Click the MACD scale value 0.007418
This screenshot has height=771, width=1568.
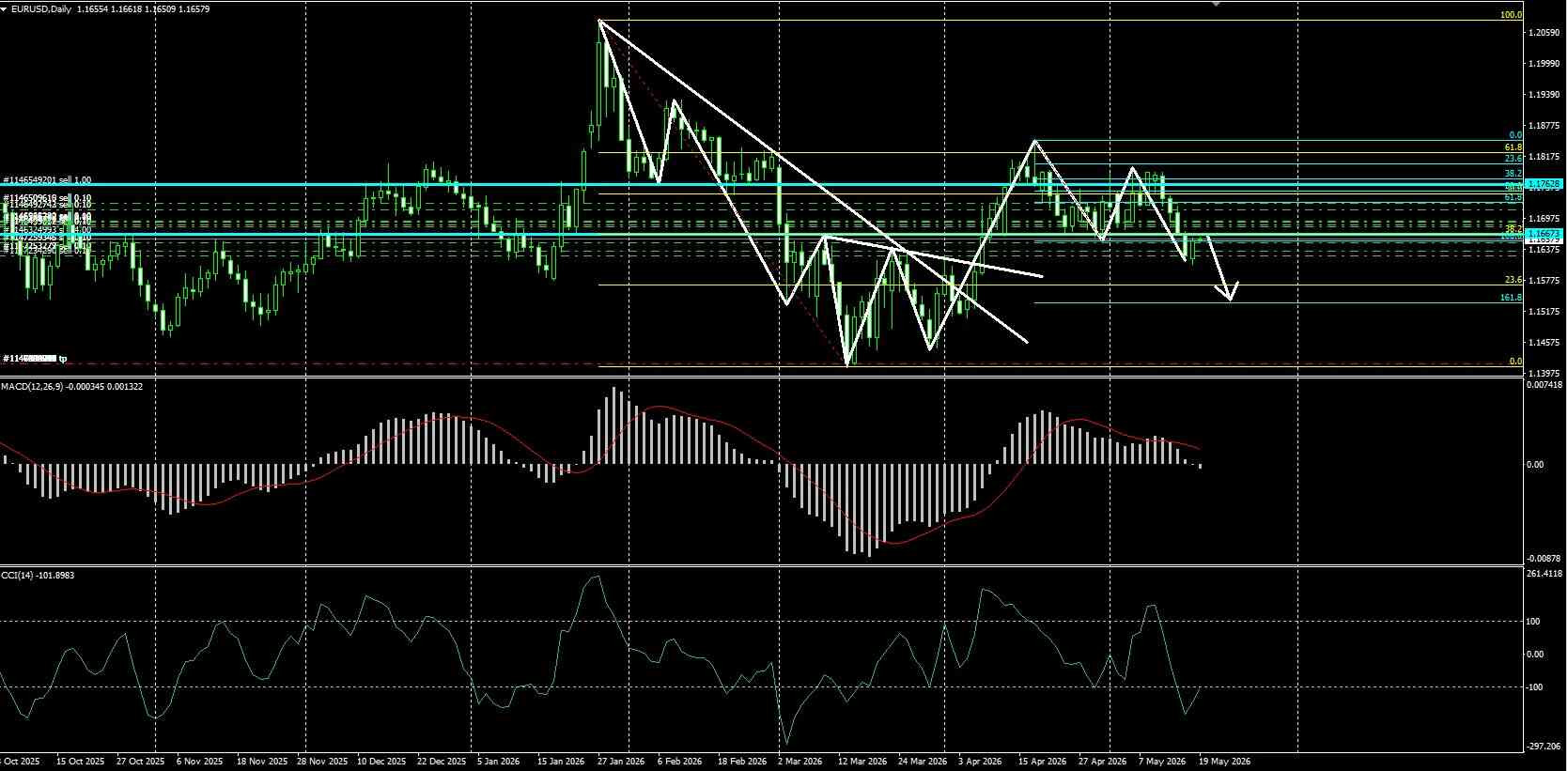(x=1545, y=385)
